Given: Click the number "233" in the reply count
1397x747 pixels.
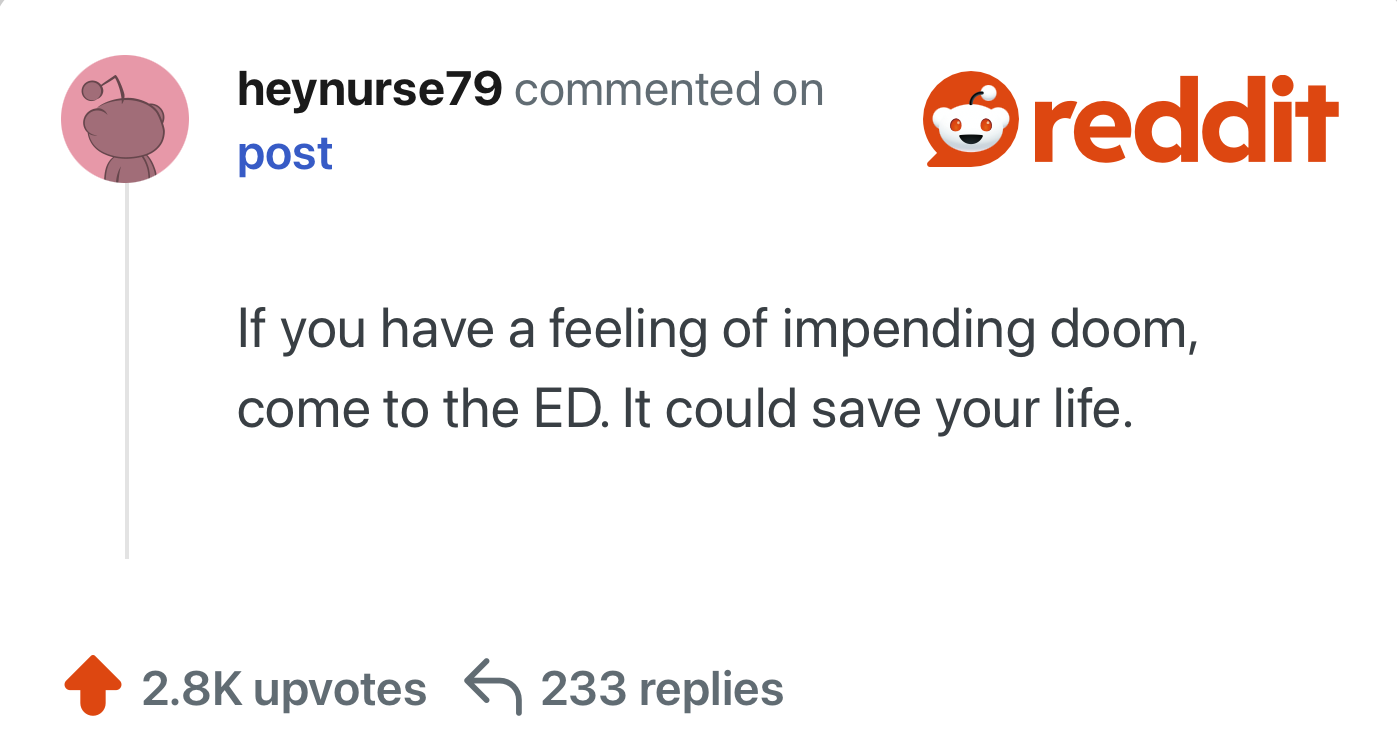Looking at the screenshot, I should [583, 689].
